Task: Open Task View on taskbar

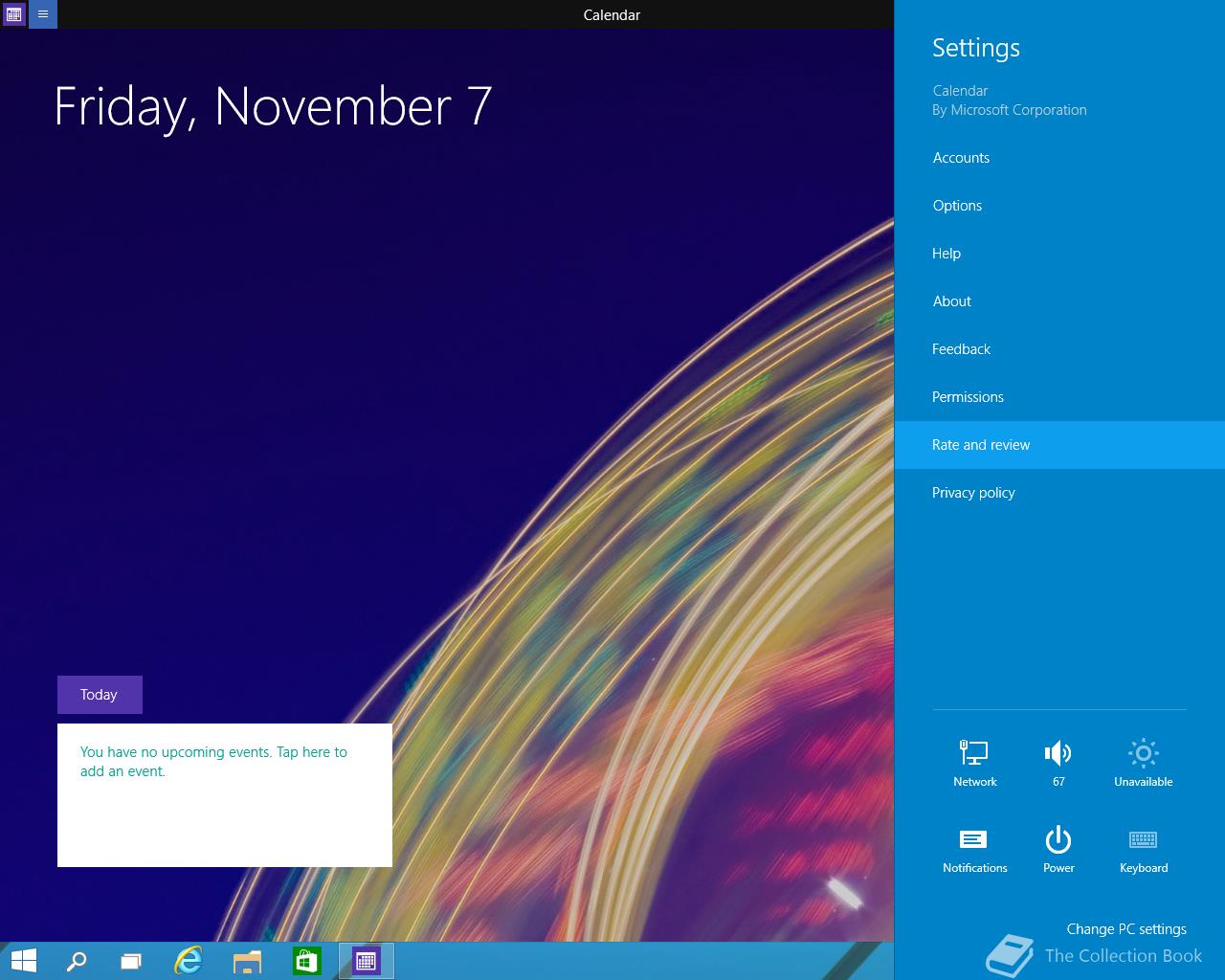Action: 131,961
